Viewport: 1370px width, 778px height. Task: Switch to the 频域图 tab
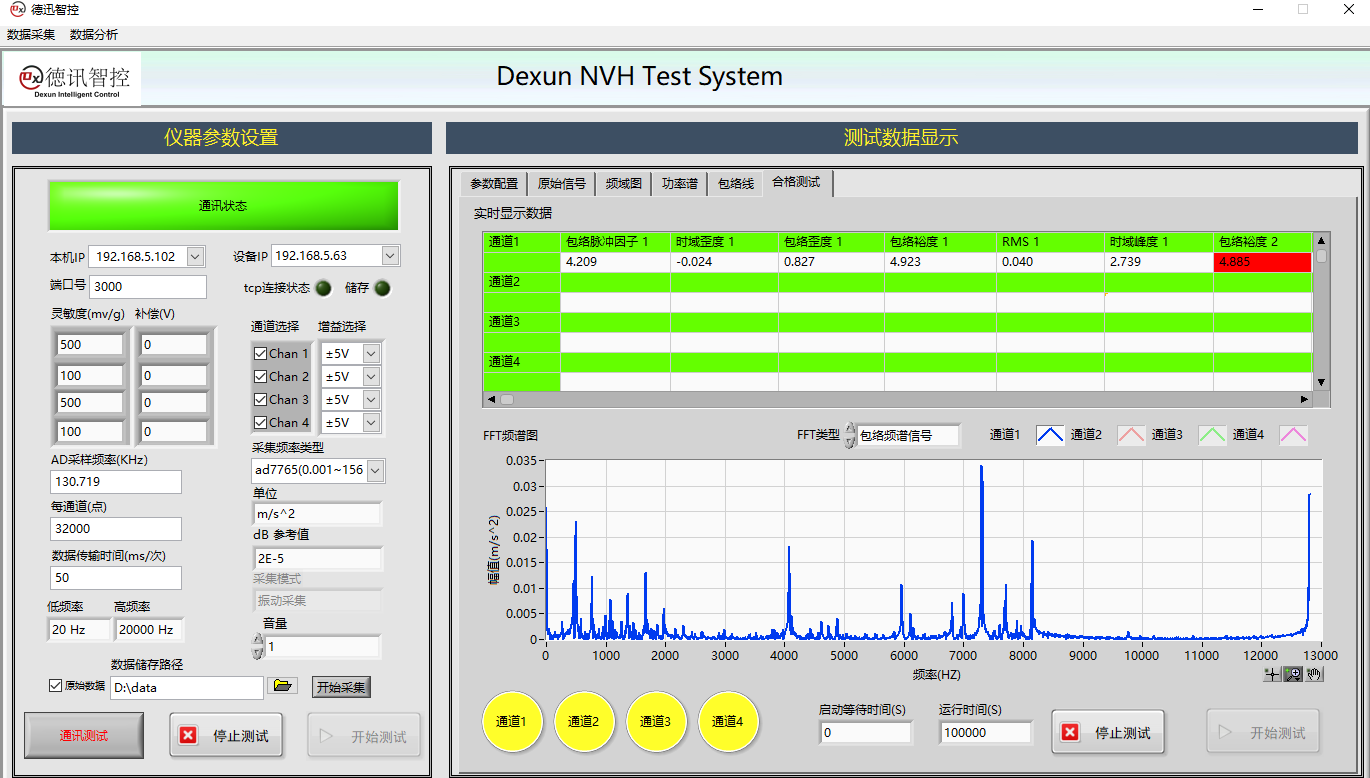point(623,184)
